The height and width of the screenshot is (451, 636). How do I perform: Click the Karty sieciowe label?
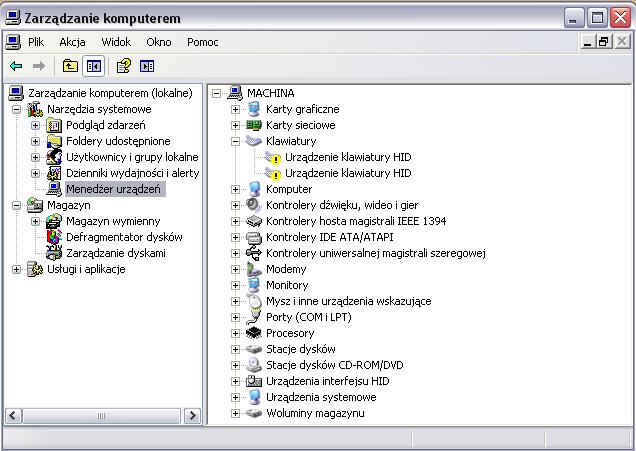coord(301,125)
